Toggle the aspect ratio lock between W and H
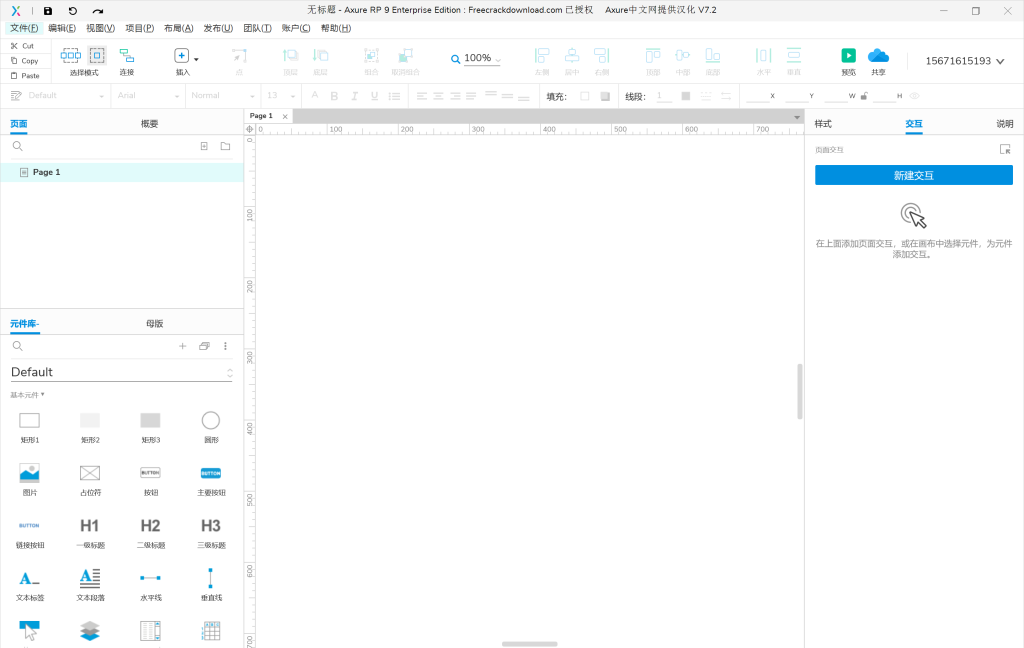Viewport: 1024px width, 648px height. click(x=864, y=96)
